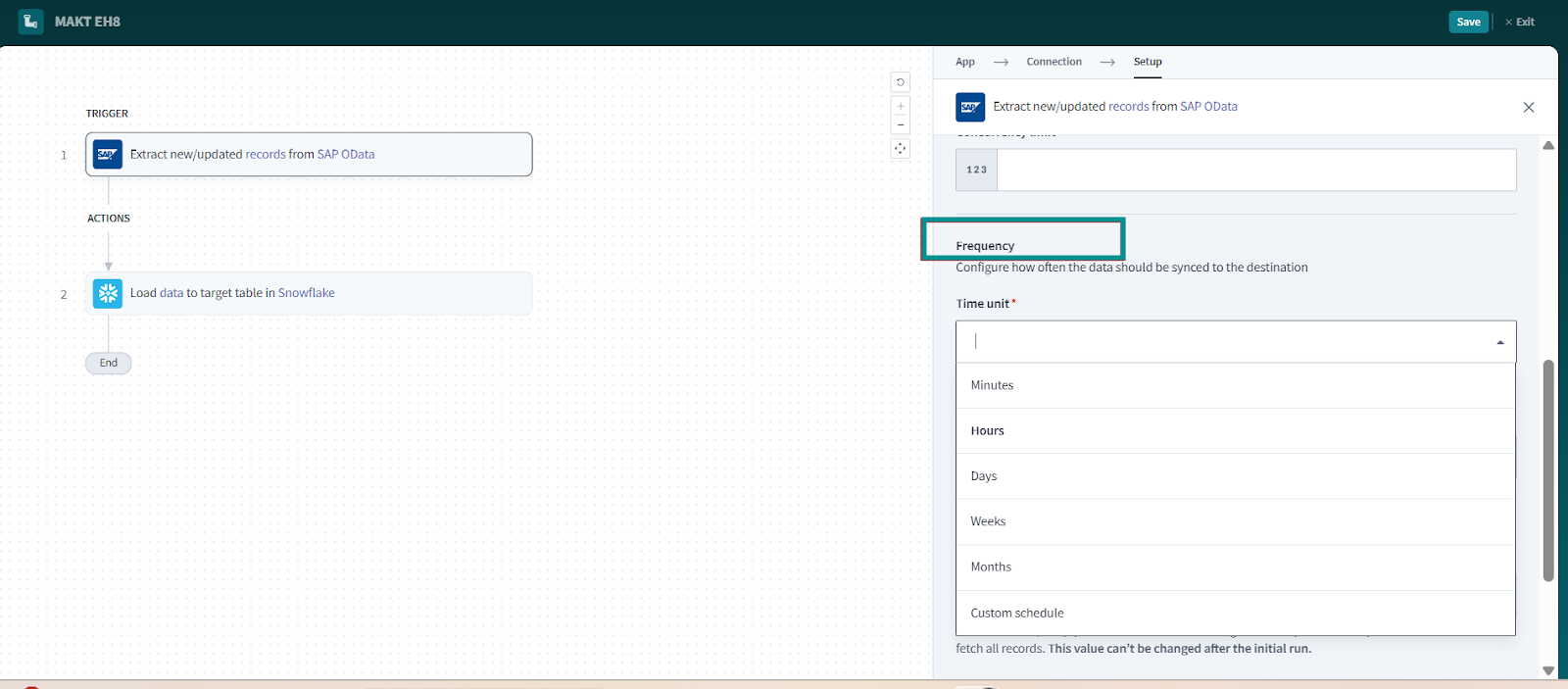Close the trigger setup panel
The width and height of the screenshot is (1568, 689).
coord(1528,107)
